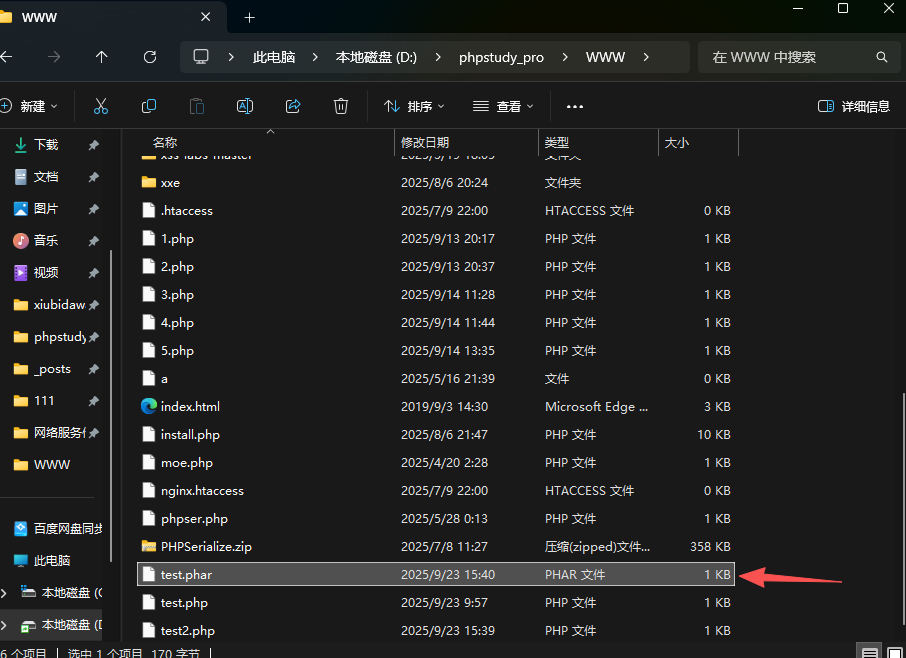Select the PHPSerialize.zip file
Screen dimensions: 906x658
(x=206, y=547)
